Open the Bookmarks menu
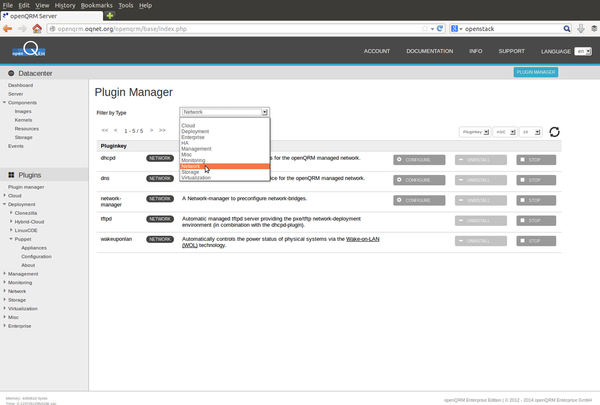 pos(96,5)
